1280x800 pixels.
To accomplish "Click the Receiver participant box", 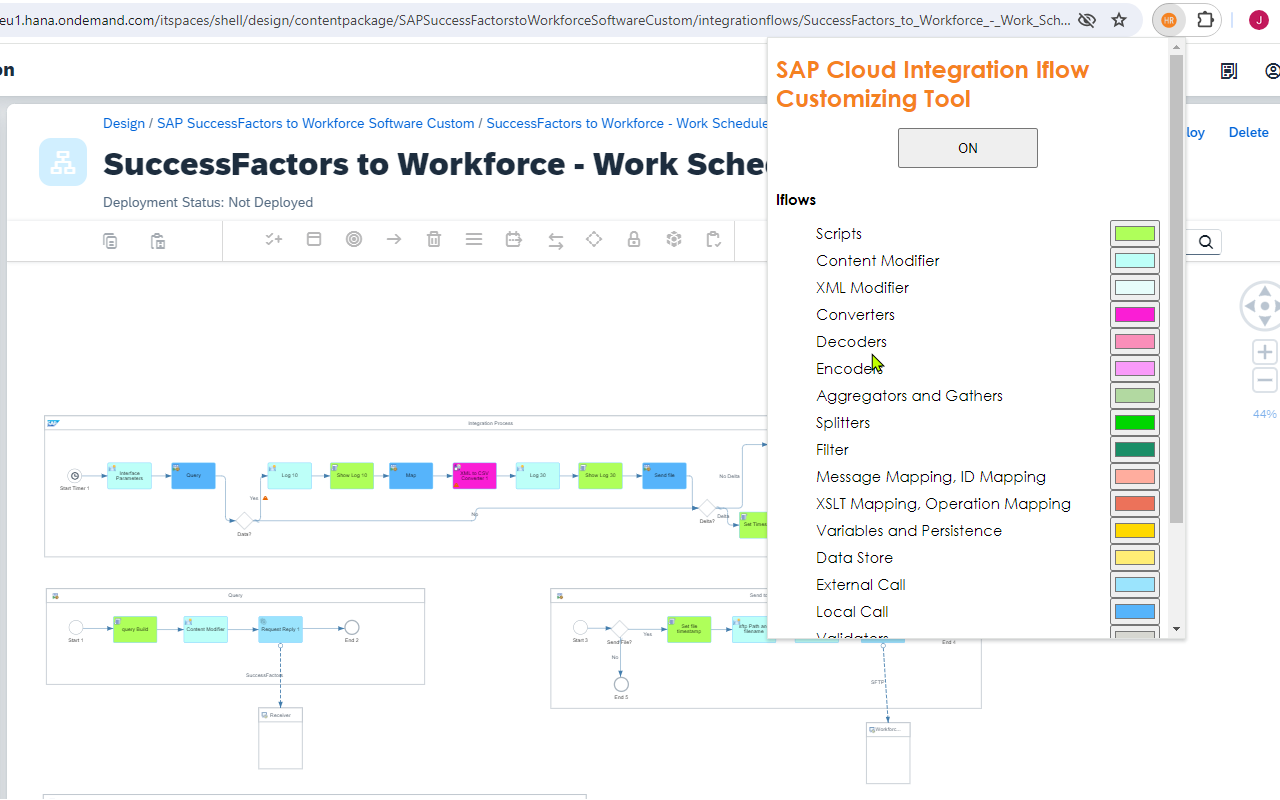I will click(x=280, y=738).
